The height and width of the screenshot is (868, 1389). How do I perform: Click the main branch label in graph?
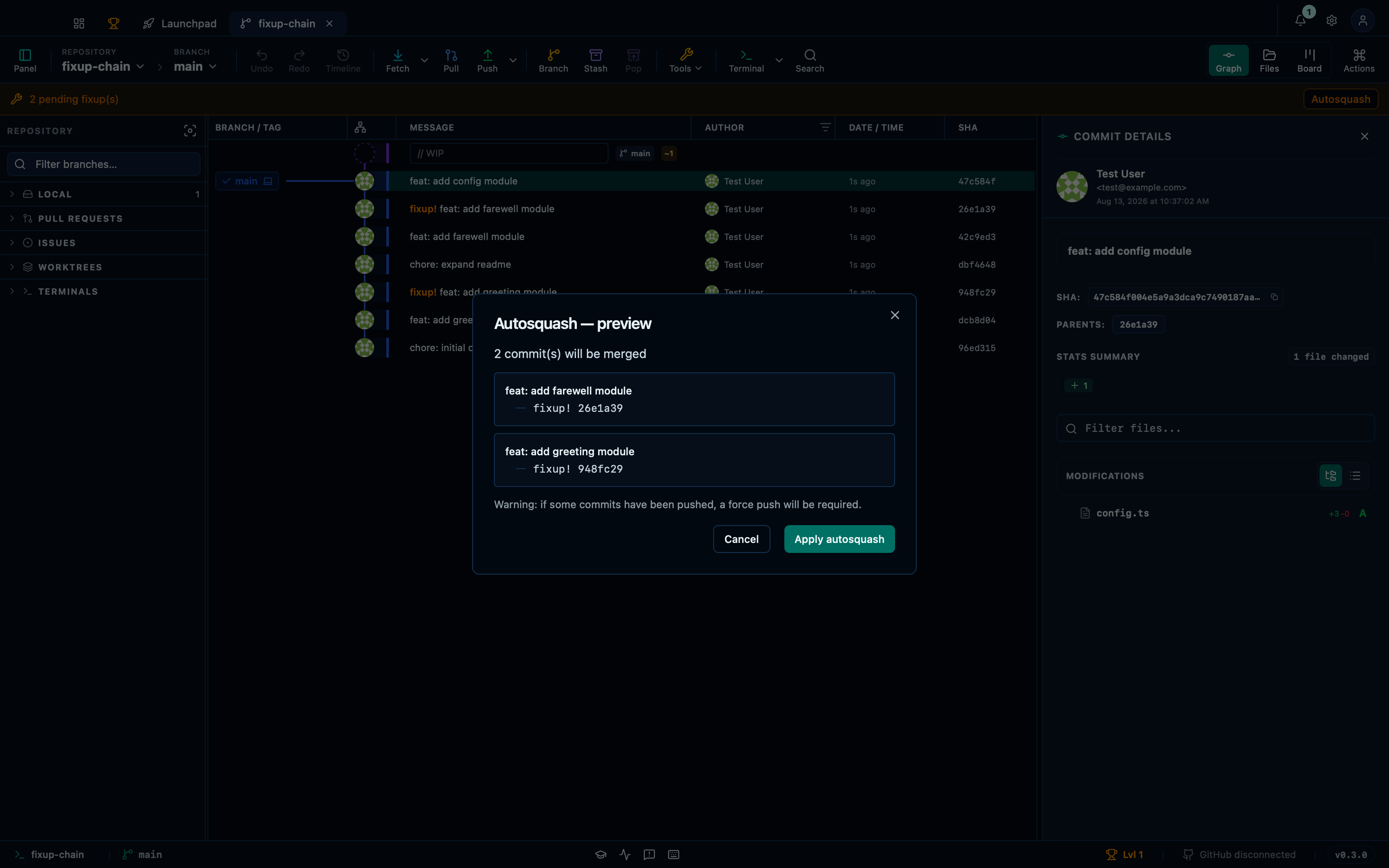click(x=247, y=181)
